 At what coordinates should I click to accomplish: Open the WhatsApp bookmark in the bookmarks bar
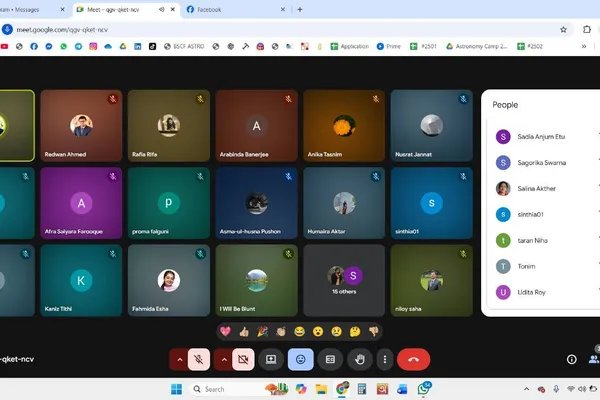(64, 46)
